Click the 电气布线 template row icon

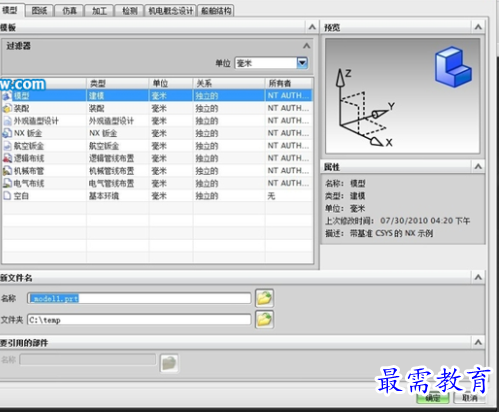(7, 183)
